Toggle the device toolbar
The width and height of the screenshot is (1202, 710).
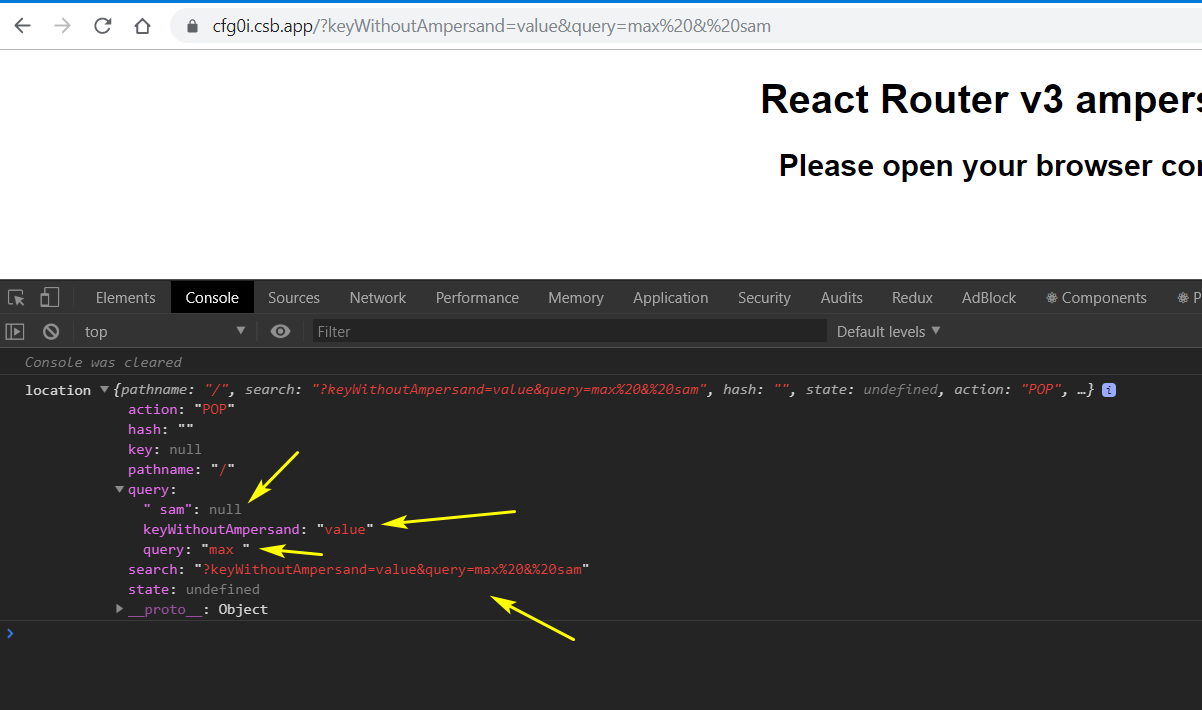pyautogui.click(x=49, y=296)
